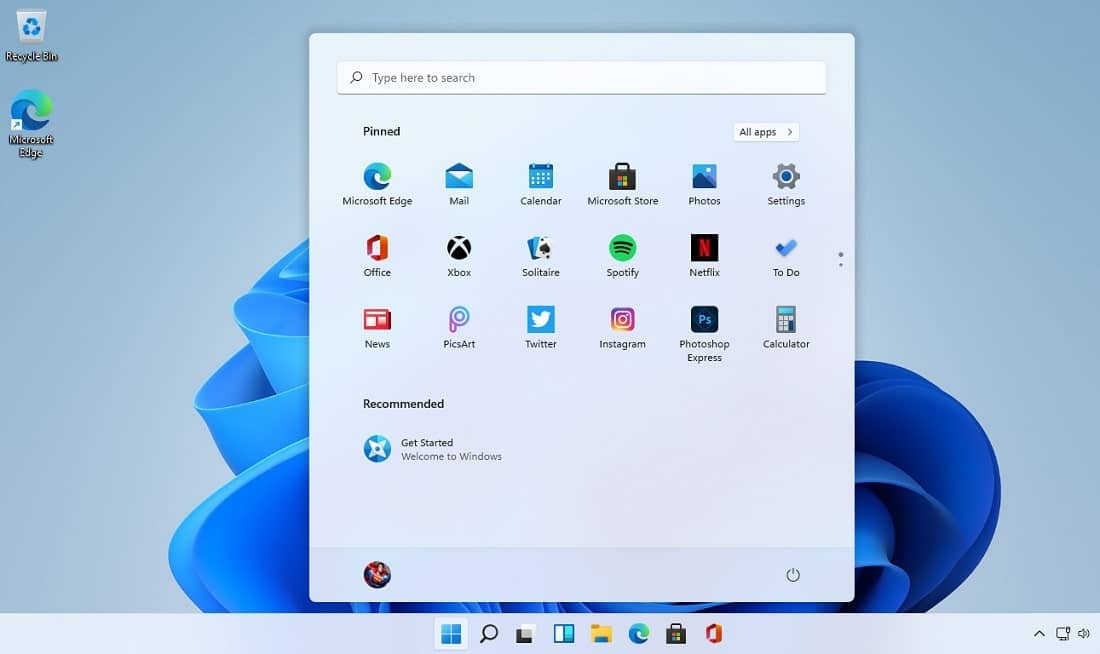Launch the Mail app
Screen dimensions: 1100x654
click(x=459, y=185)
